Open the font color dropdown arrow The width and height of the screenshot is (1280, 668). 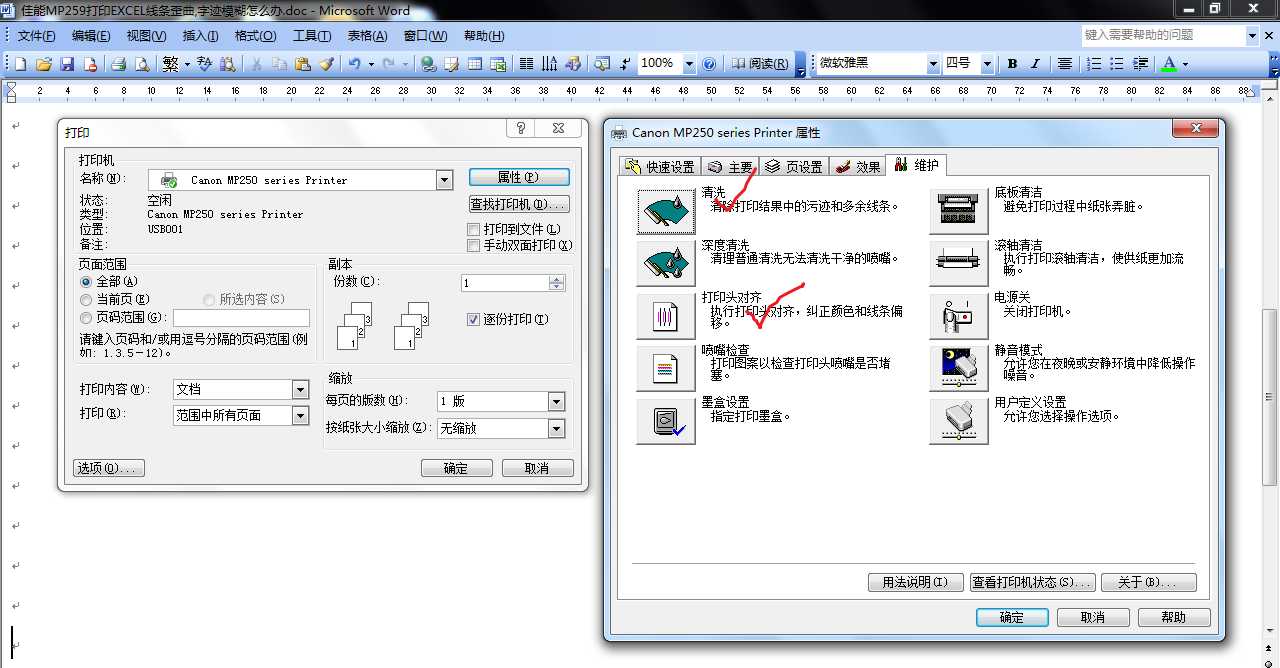click(1186, 64)
